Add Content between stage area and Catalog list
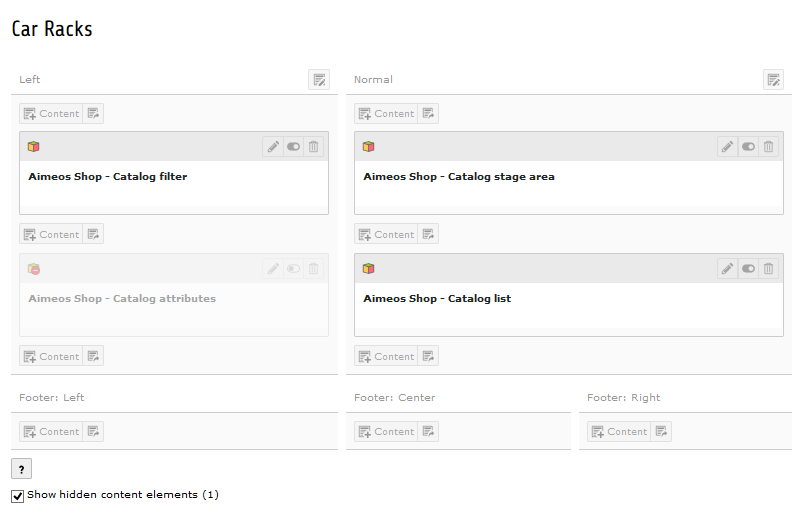Viewport: 800px width, 516px height. tap(386, 234)
